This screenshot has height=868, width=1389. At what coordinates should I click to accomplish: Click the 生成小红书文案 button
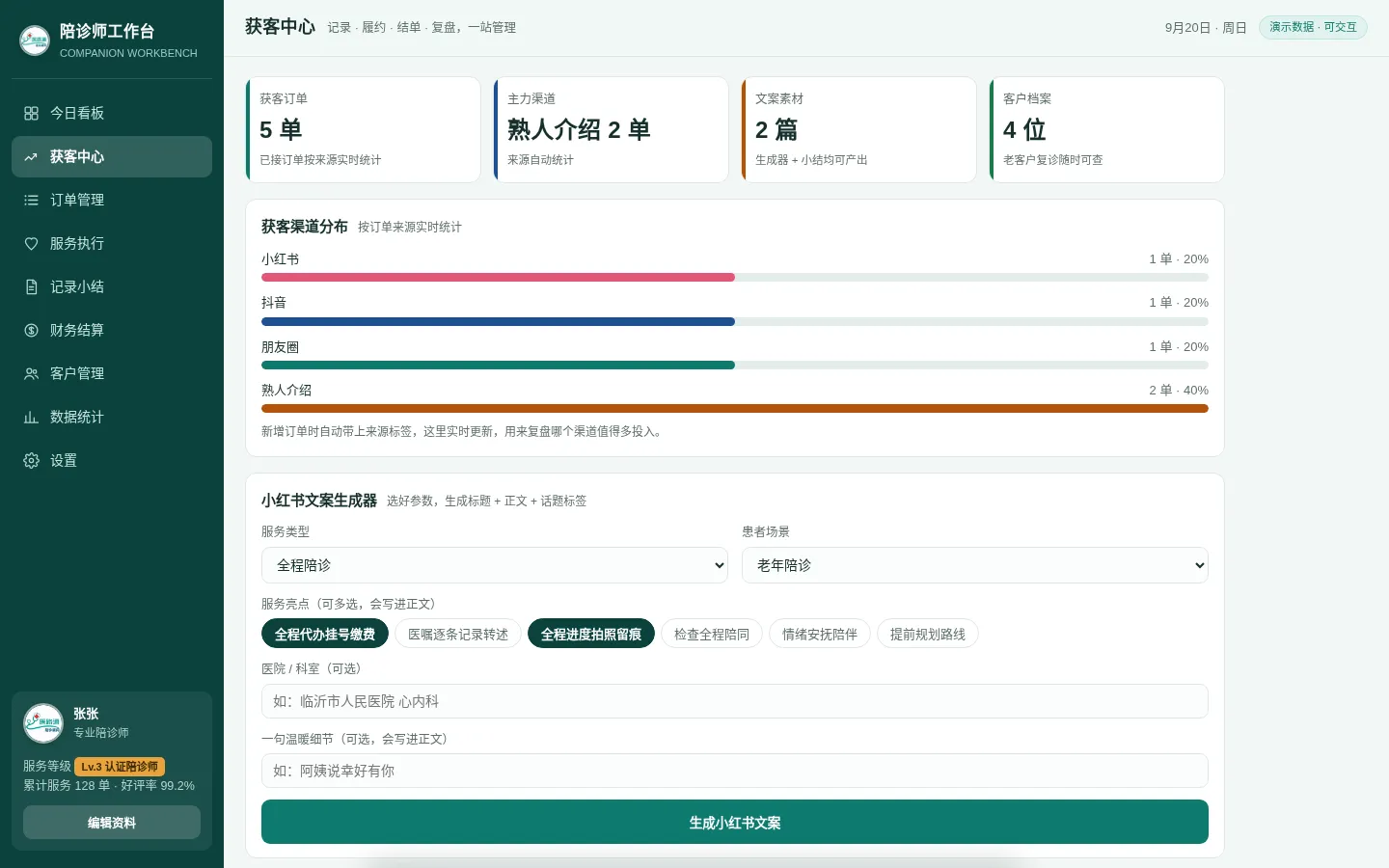[735, 822]
